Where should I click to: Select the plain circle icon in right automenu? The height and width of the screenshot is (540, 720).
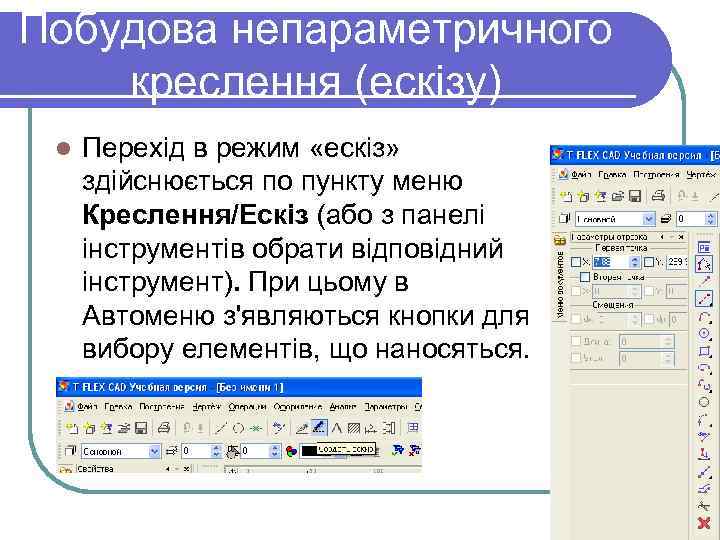[704, 402]
